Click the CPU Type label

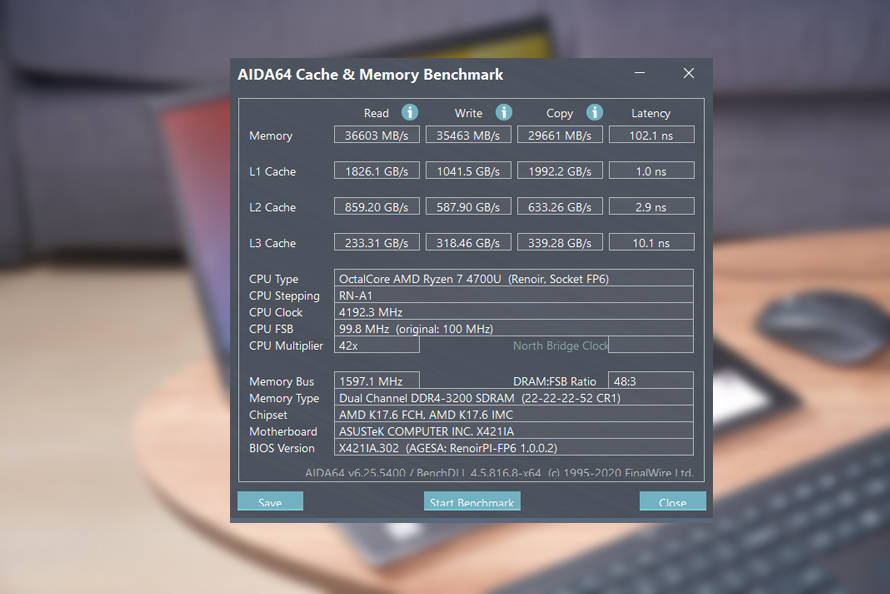point(274,279)
